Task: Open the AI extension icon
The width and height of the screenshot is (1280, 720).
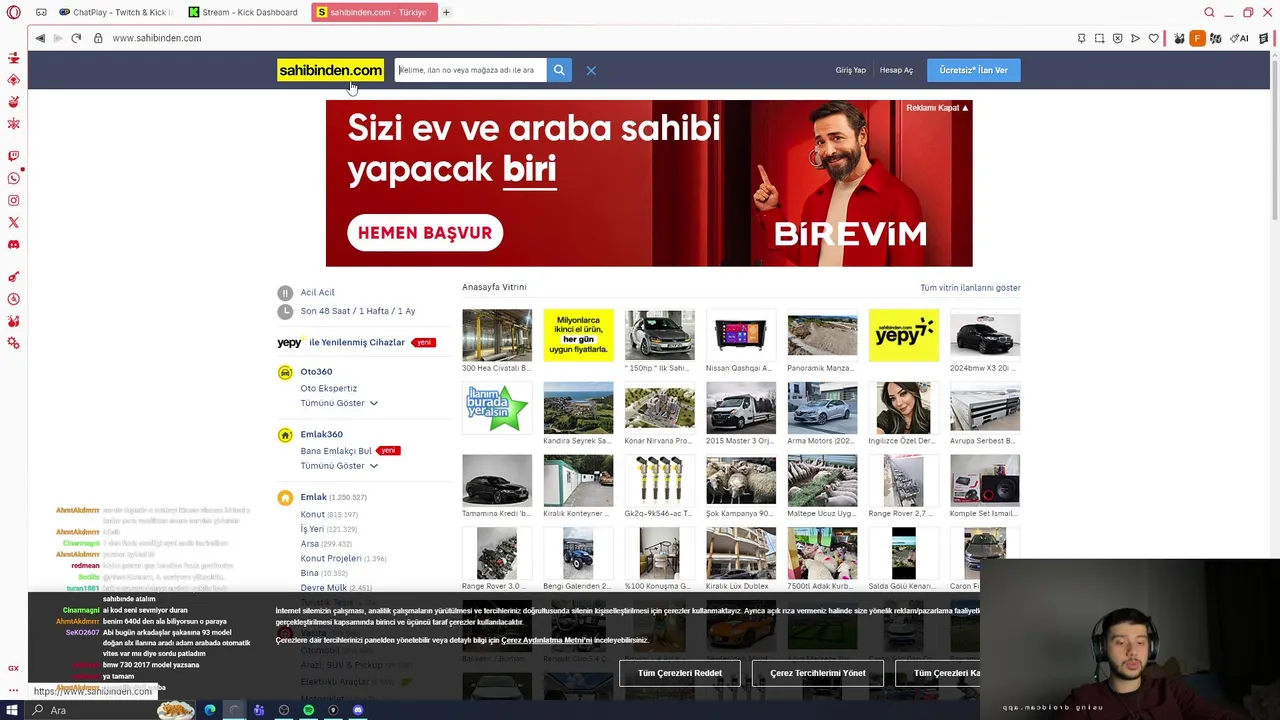Action: pos(1239,38)
